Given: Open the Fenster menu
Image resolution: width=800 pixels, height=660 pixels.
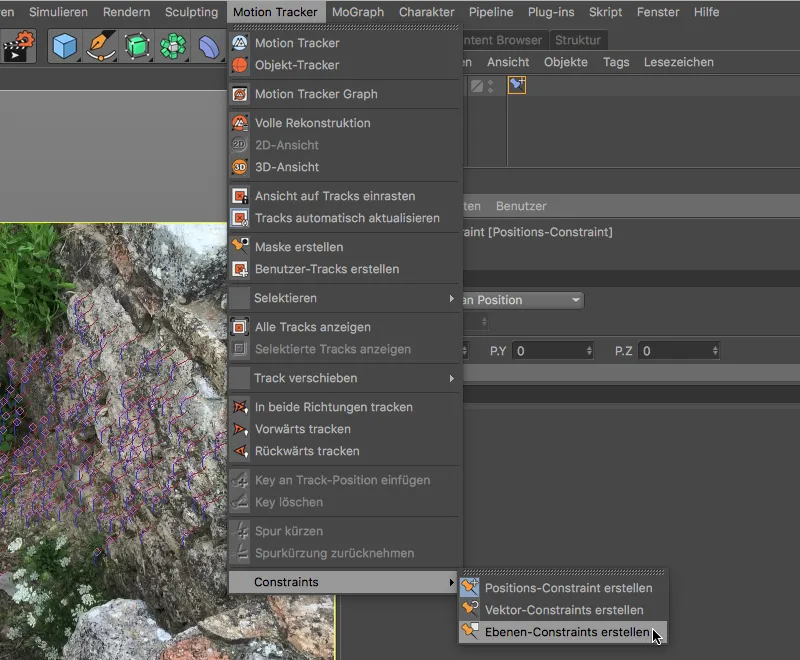Looking at the screenshot, I should click(658, 12).
